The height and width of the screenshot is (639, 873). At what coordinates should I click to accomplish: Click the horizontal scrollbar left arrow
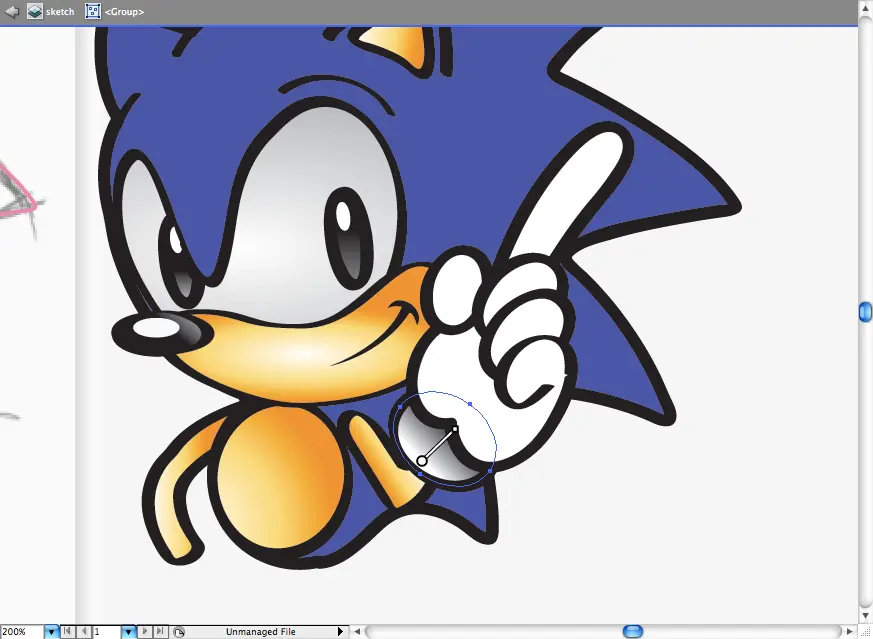coord(357,631)
